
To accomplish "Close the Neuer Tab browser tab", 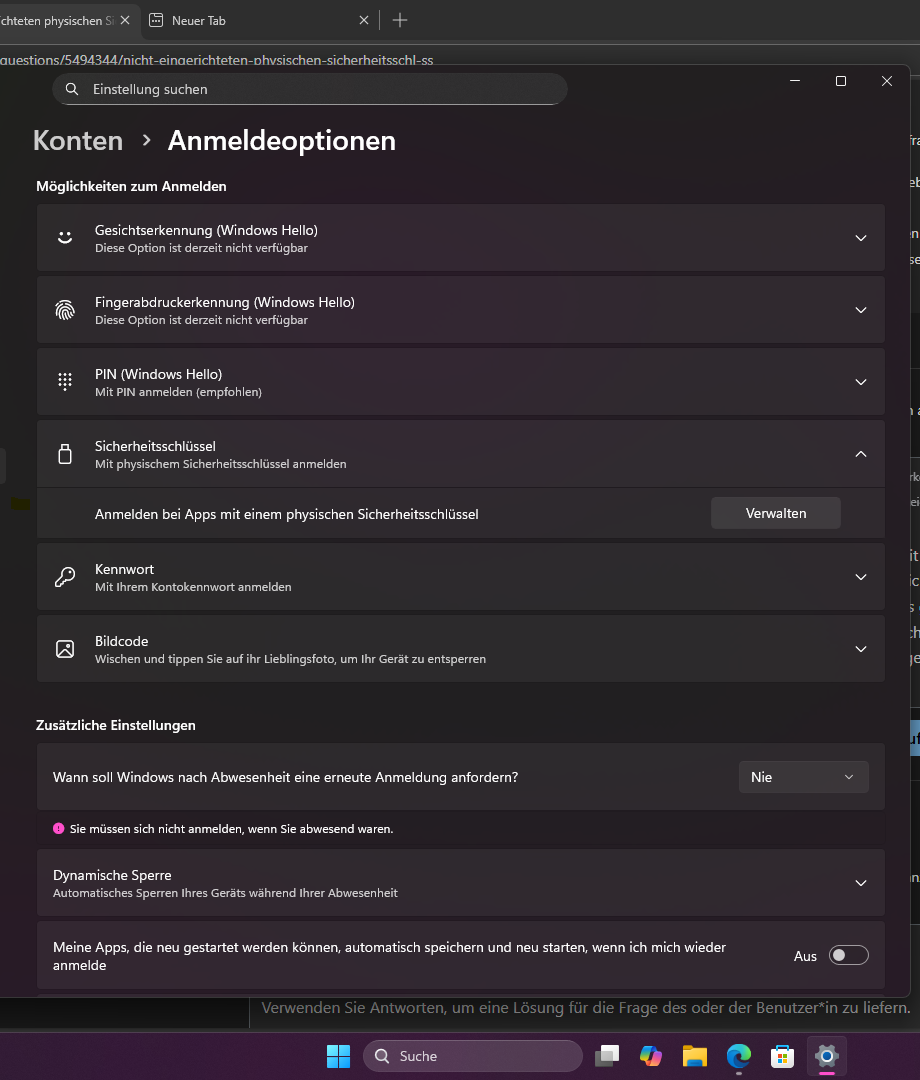I will point(364,21).
